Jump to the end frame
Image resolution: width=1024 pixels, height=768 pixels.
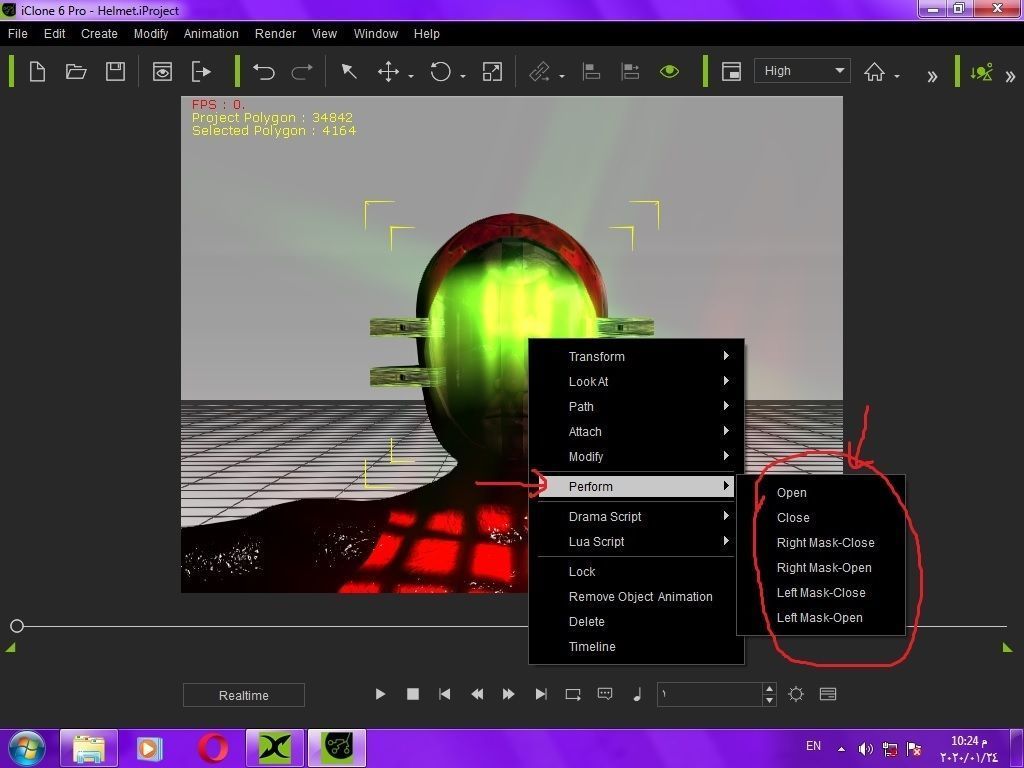[541, 694]
